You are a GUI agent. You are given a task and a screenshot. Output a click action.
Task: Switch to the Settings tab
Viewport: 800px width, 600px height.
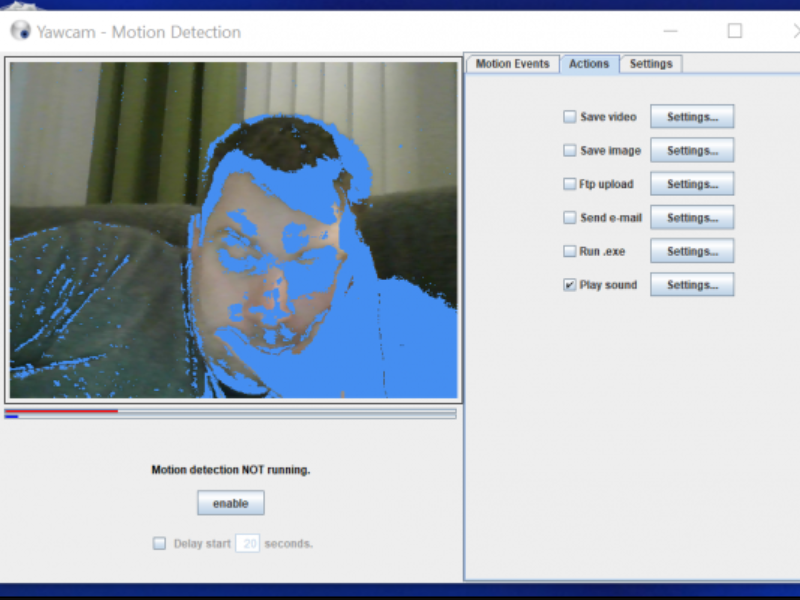[x=651, y=64]
